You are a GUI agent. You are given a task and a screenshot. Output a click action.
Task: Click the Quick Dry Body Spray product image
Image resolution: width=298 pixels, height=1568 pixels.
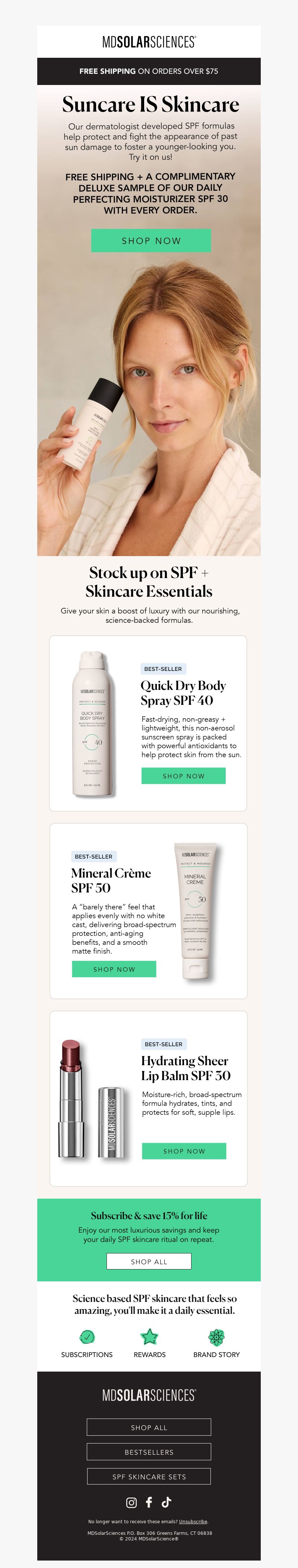coord(92,724)
